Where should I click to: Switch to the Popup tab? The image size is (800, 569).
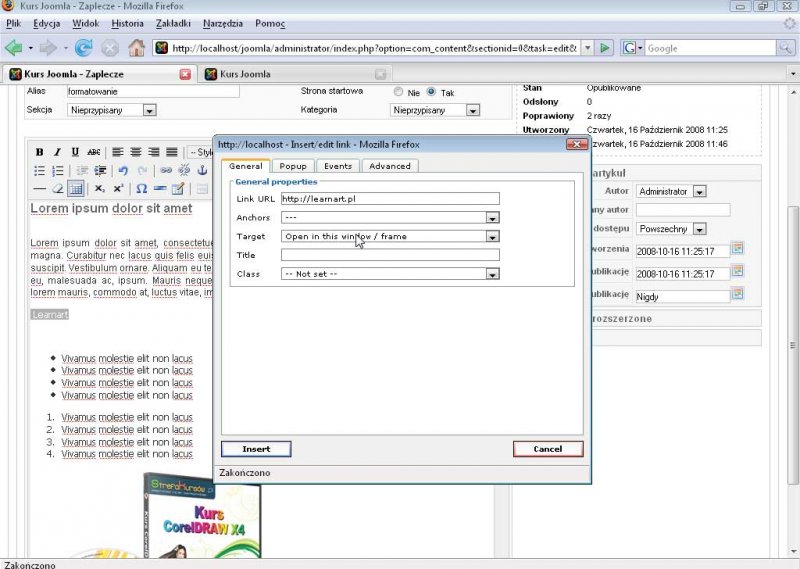click(293, 166)
